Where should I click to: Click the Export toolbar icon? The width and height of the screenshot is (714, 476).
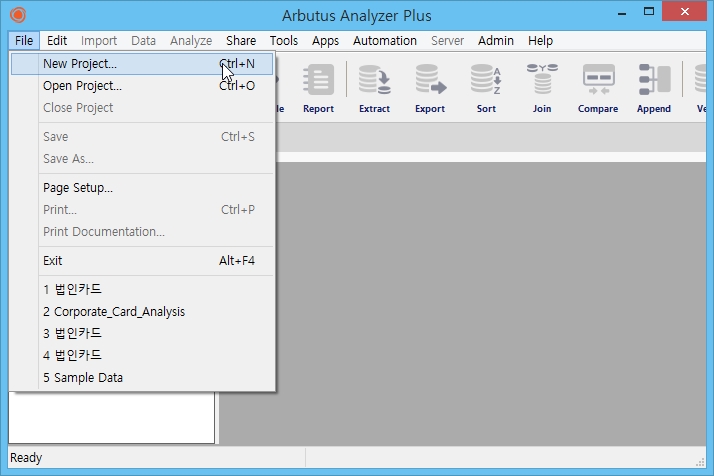pyautogui.click(x=430, y=88)
